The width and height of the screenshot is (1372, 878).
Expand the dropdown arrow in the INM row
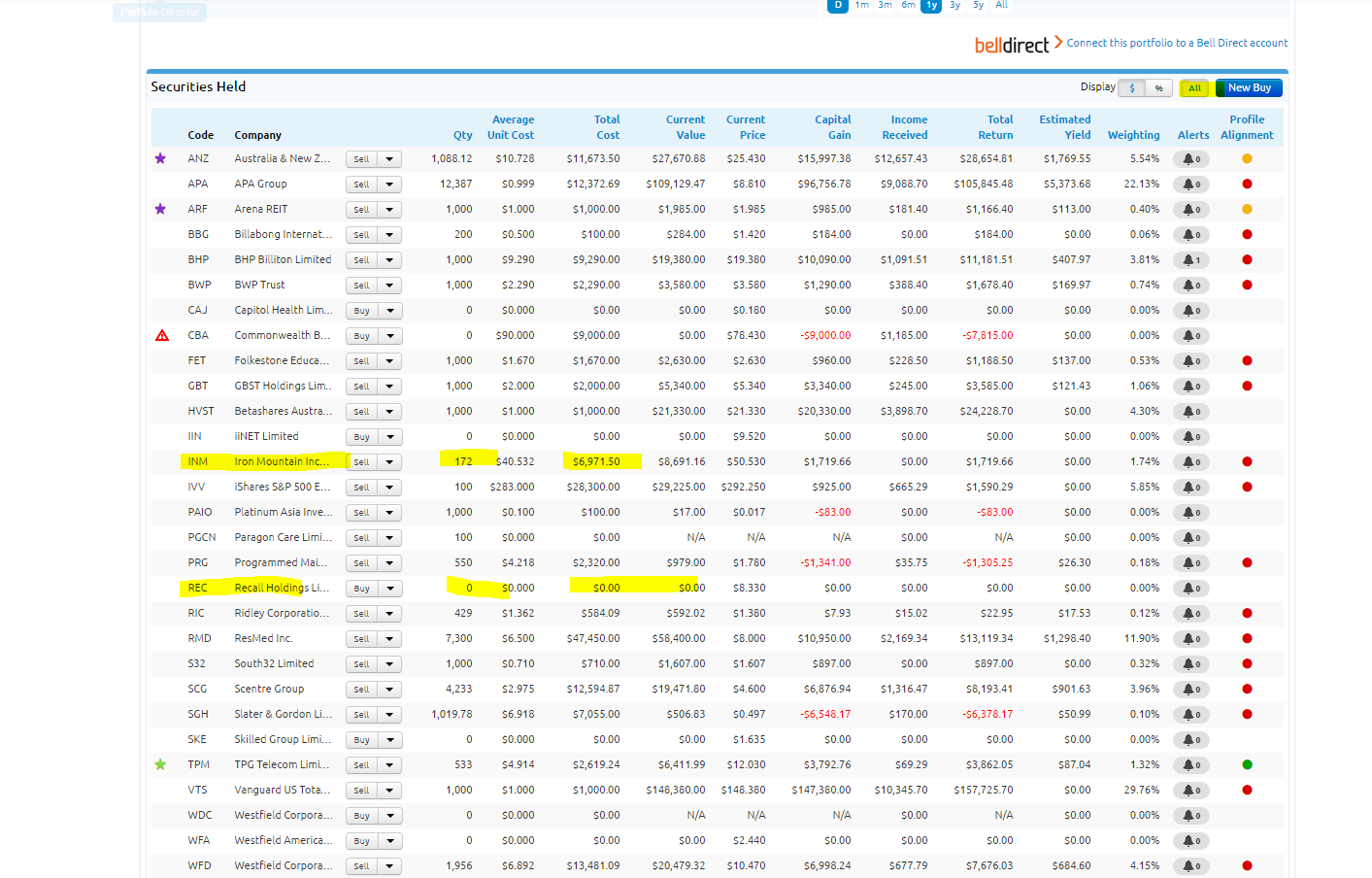pyautogui.click(x=389, y=462)
